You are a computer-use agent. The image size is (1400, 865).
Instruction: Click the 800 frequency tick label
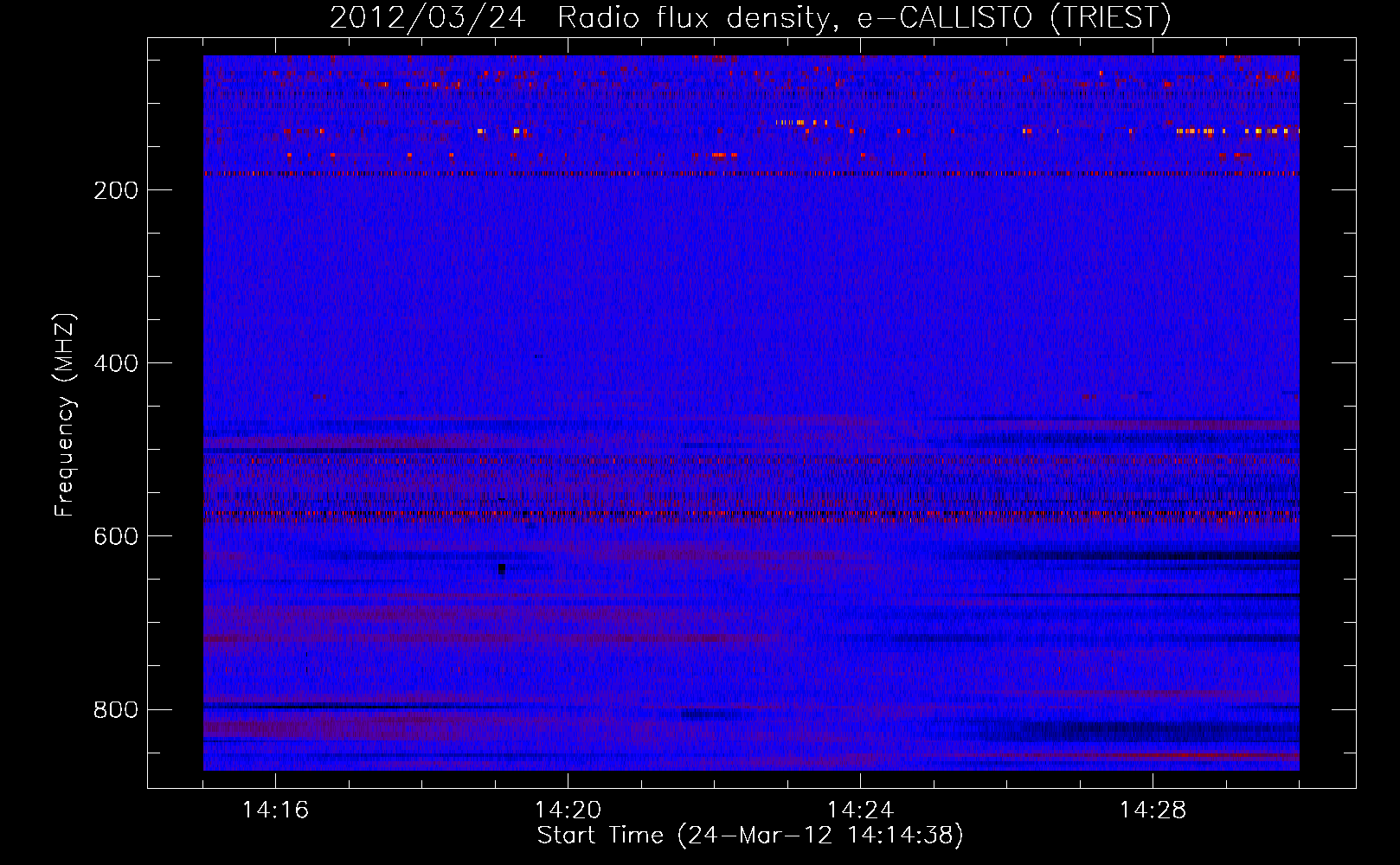coord(116,710)
